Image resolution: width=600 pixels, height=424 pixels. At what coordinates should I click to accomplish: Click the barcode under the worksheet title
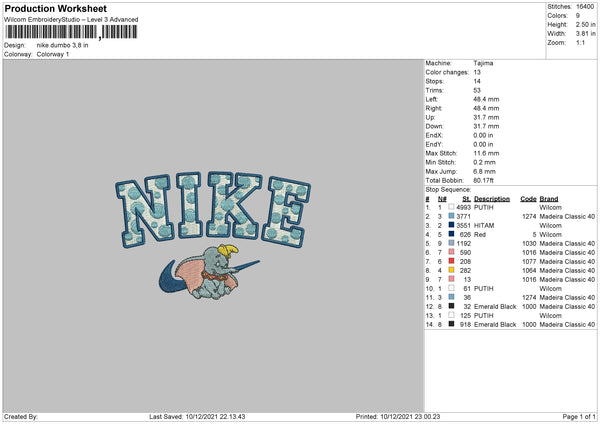[x=71, y=32]
